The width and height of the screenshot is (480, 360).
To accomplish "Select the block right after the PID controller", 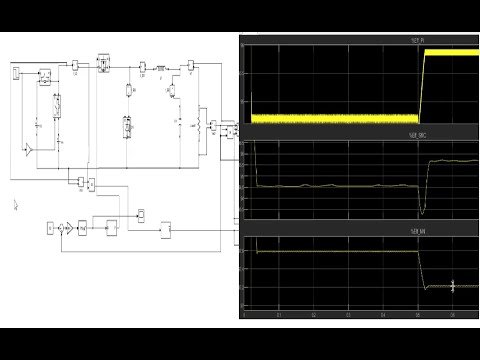I will coord(112,228).
